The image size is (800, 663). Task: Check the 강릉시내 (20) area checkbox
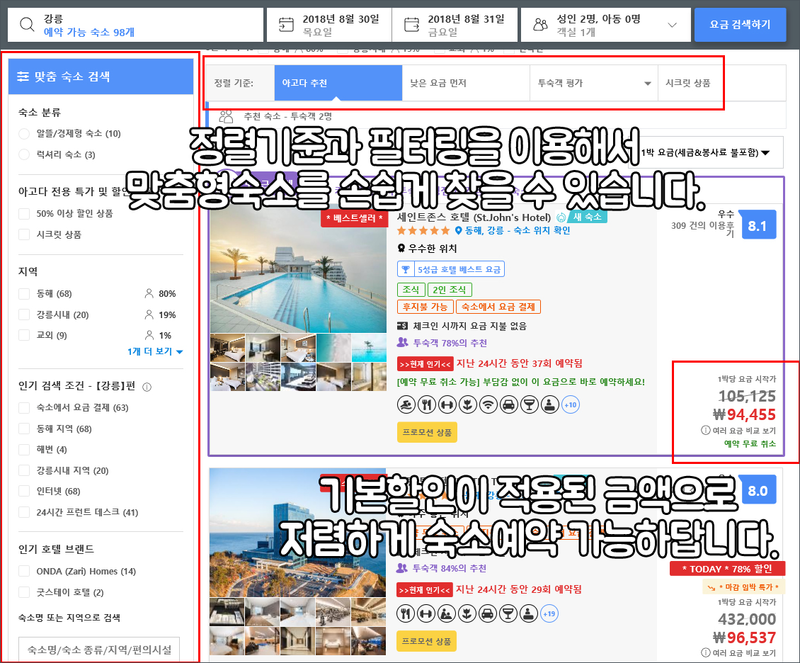click(x=24, y=314)
